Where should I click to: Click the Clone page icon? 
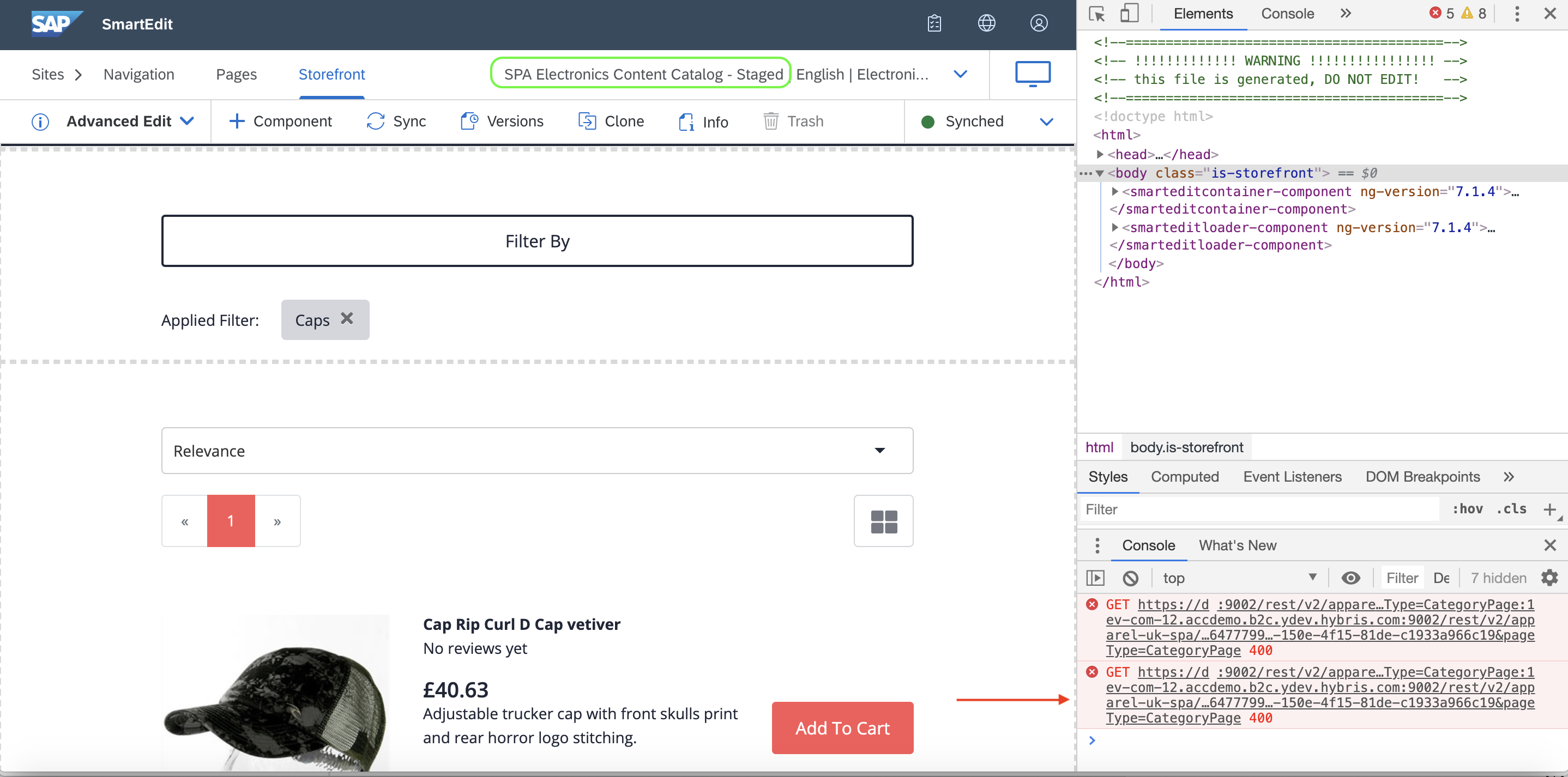(x=587, y=121)
